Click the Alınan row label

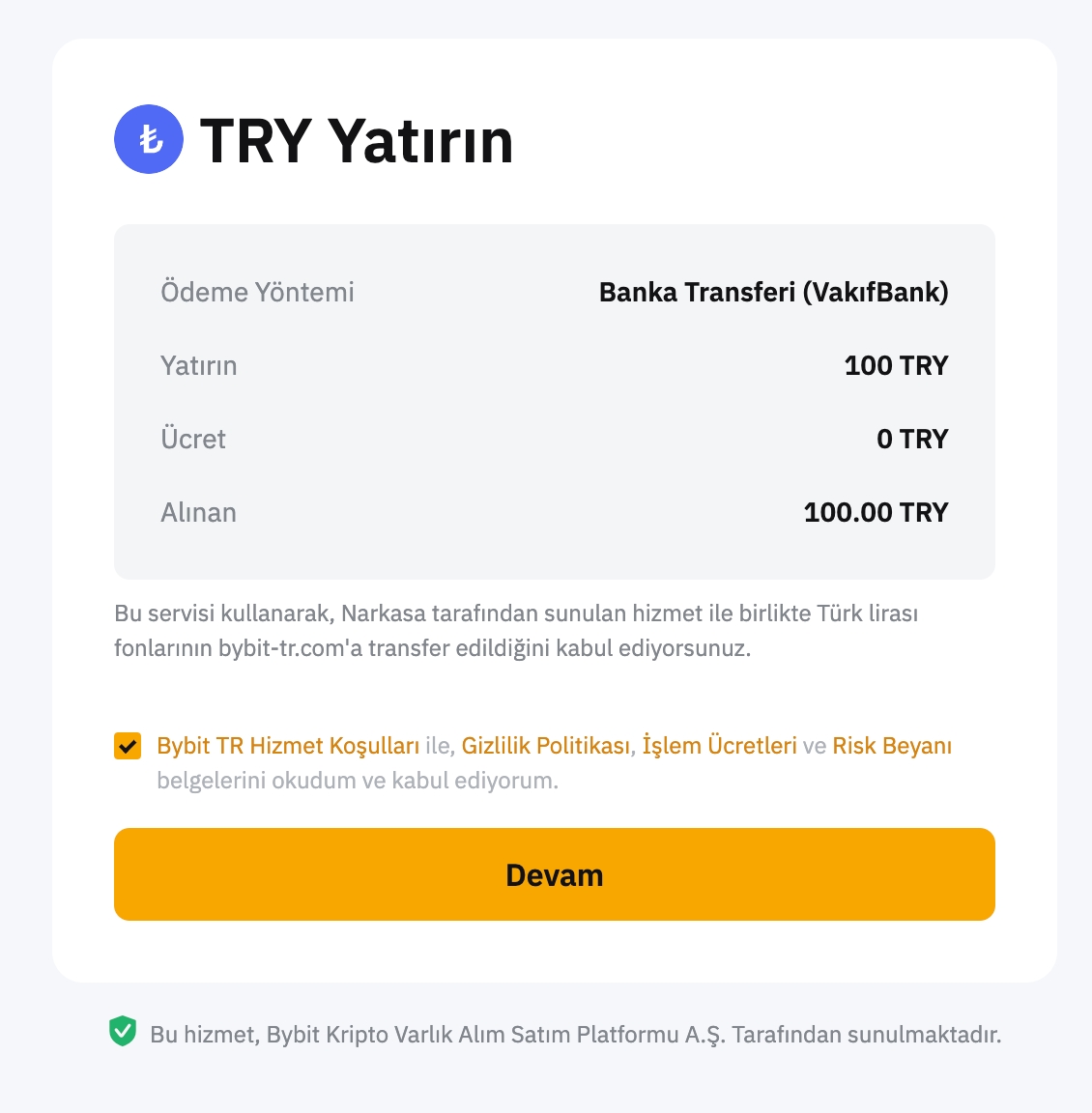(x=198, y=512)
